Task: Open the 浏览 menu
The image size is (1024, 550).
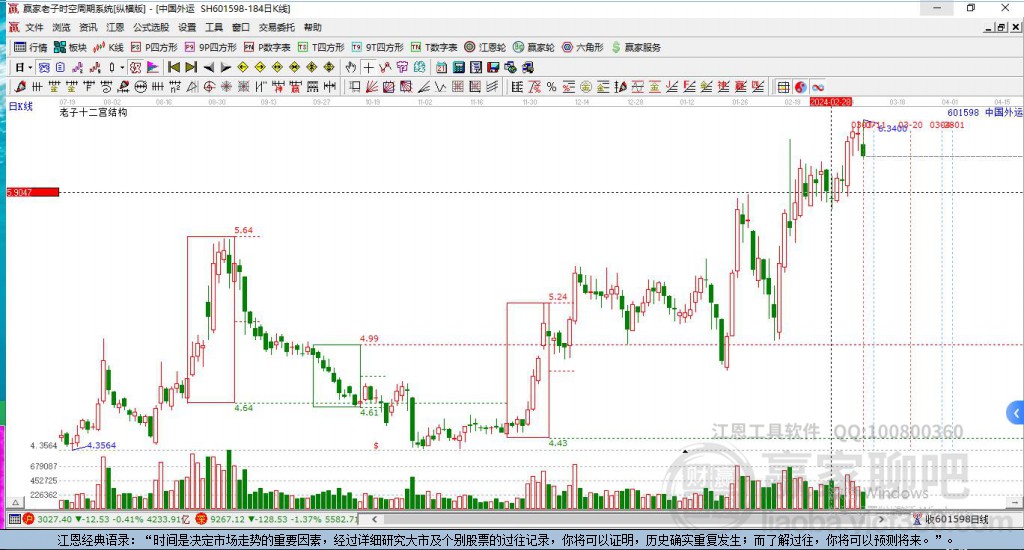Action: 61,27
